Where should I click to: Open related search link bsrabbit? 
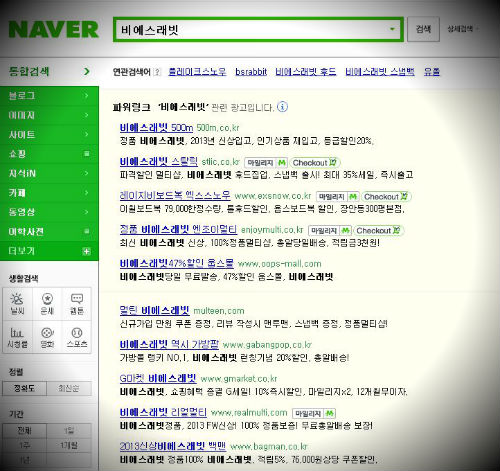coord(251,72)
